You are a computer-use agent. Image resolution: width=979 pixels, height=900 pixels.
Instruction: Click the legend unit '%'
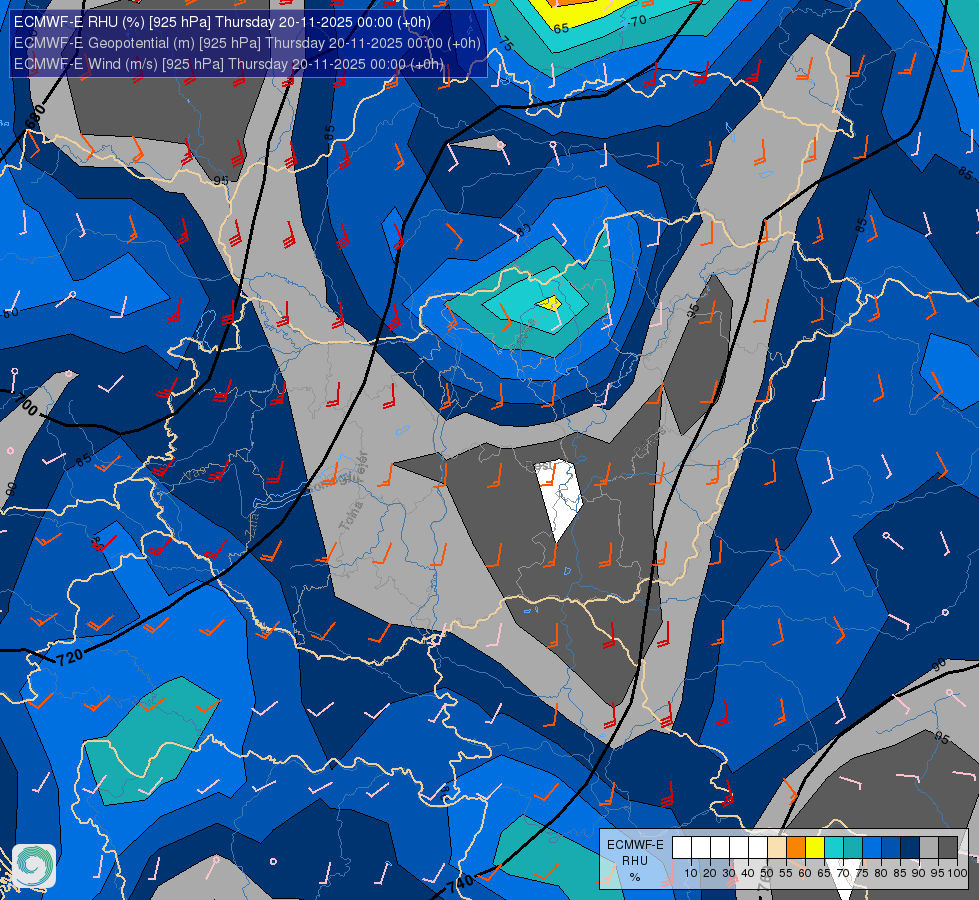click(635, 877)
